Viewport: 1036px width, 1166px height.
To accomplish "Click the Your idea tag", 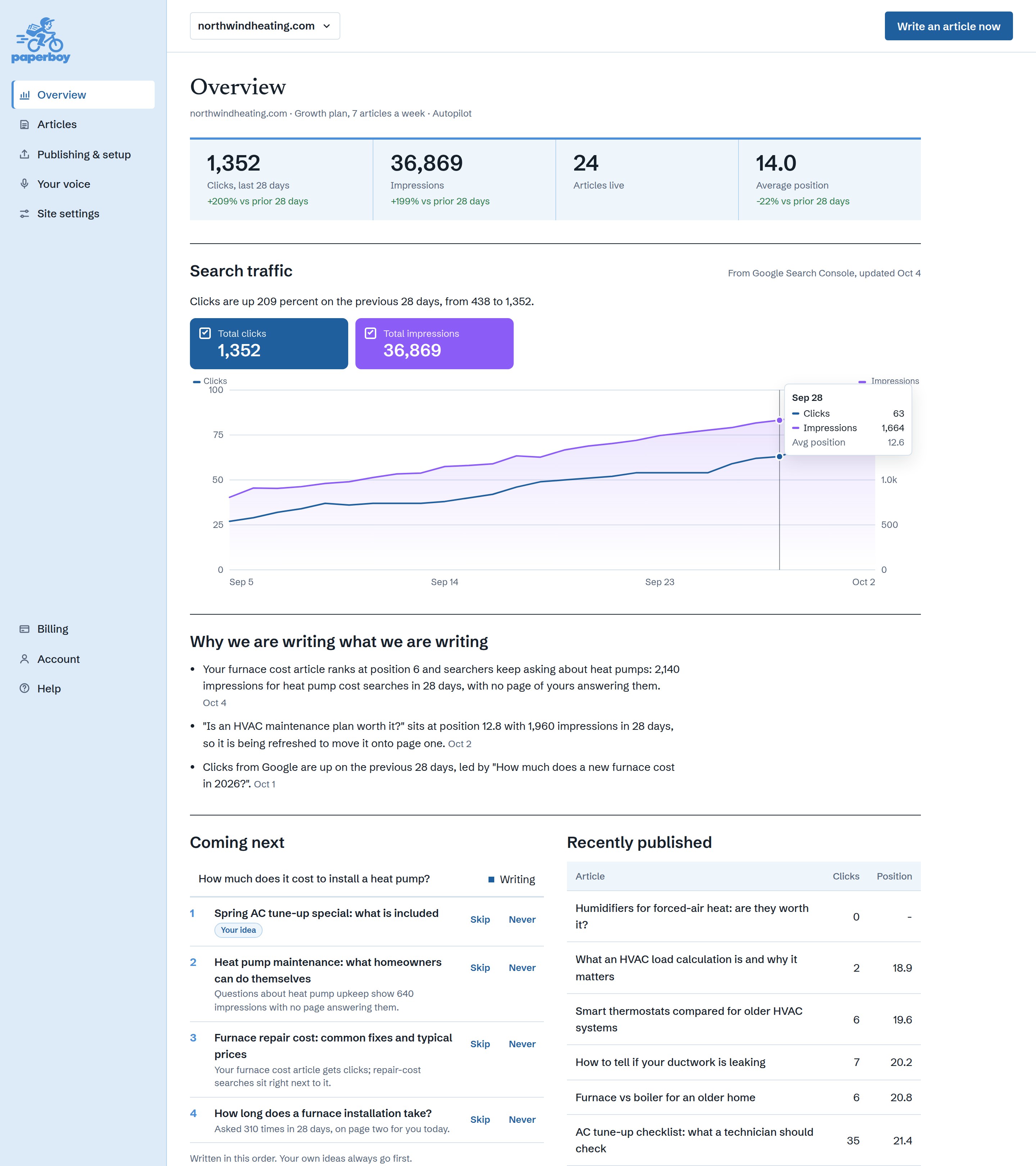I will [x=238, y=930].
